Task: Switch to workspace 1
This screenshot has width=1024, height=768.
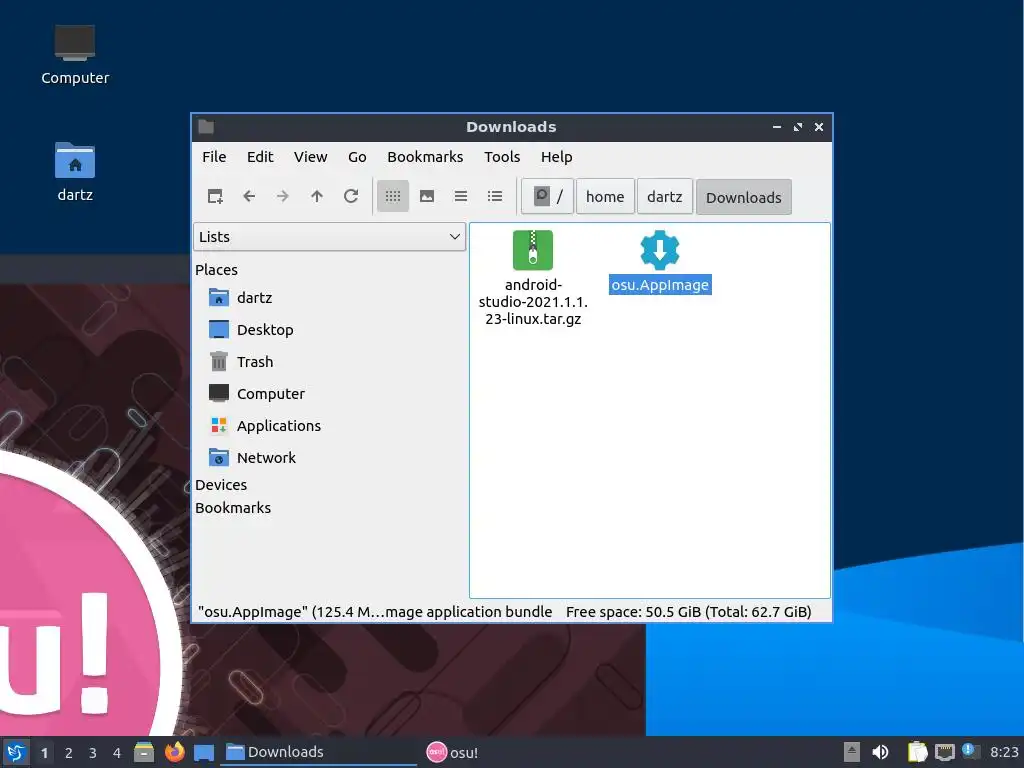Action: pos(44,753)
